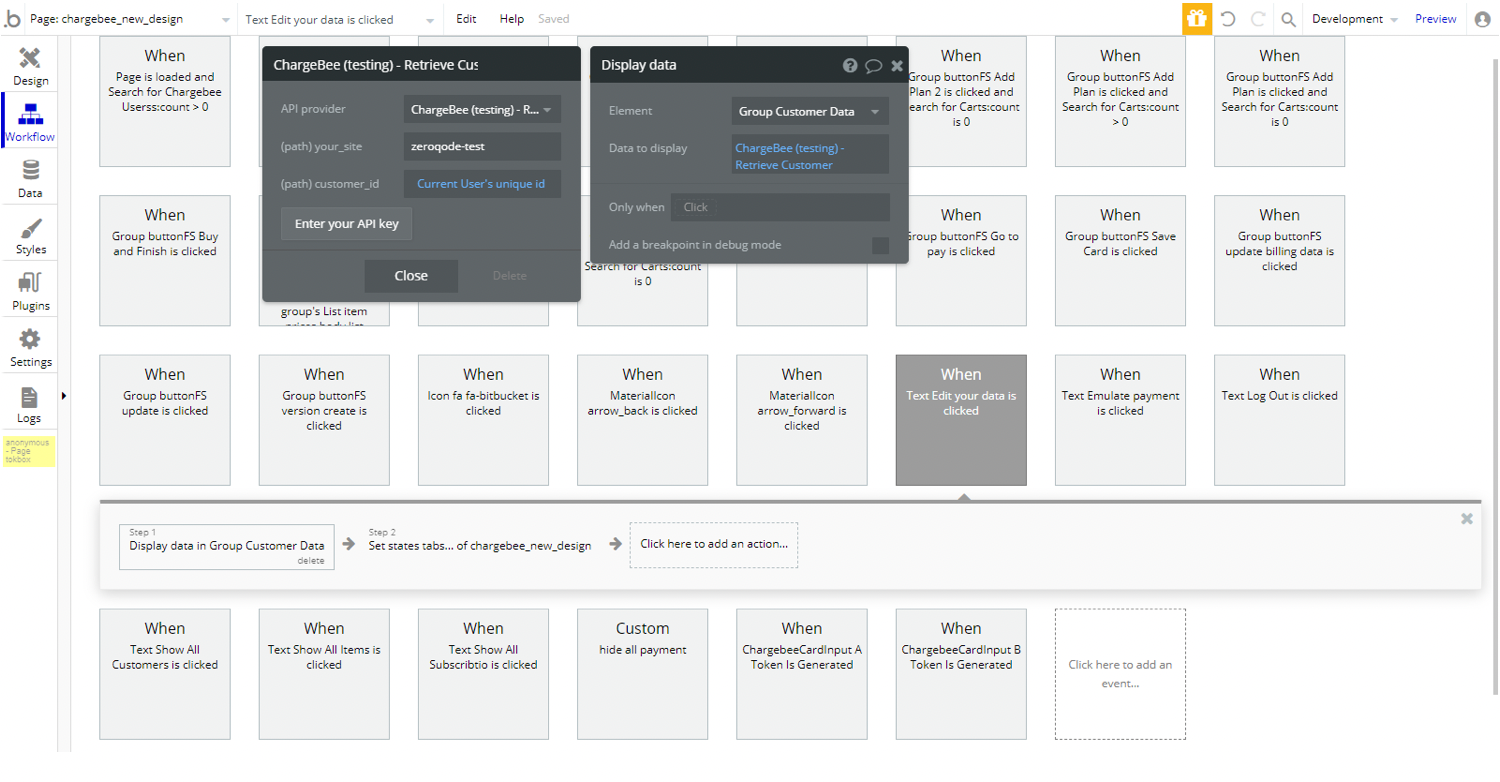This screenshot has width=1500, height=782.
Task: Open the Development version dropdown
Action: [x=1354, y=19]
